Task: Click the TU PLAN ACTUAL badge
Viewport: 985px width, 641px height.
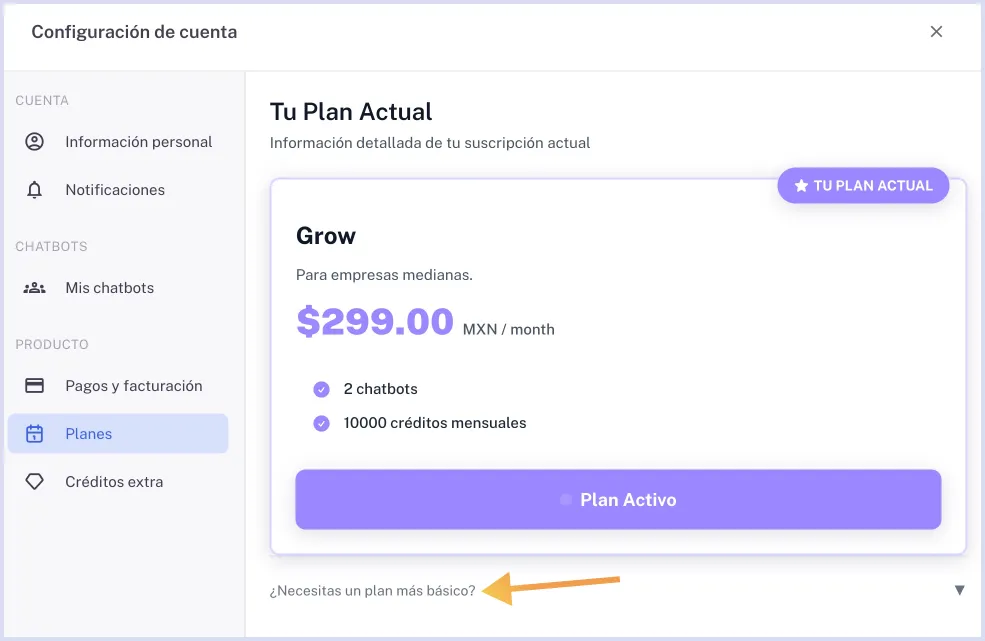Action: point(863,186)
